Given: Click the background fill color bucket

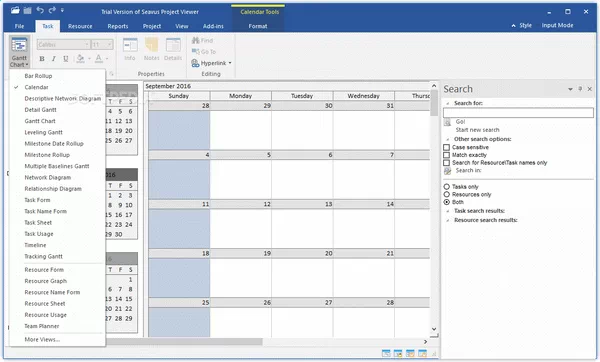Looking at the screenshot, I should pos(80,58).
